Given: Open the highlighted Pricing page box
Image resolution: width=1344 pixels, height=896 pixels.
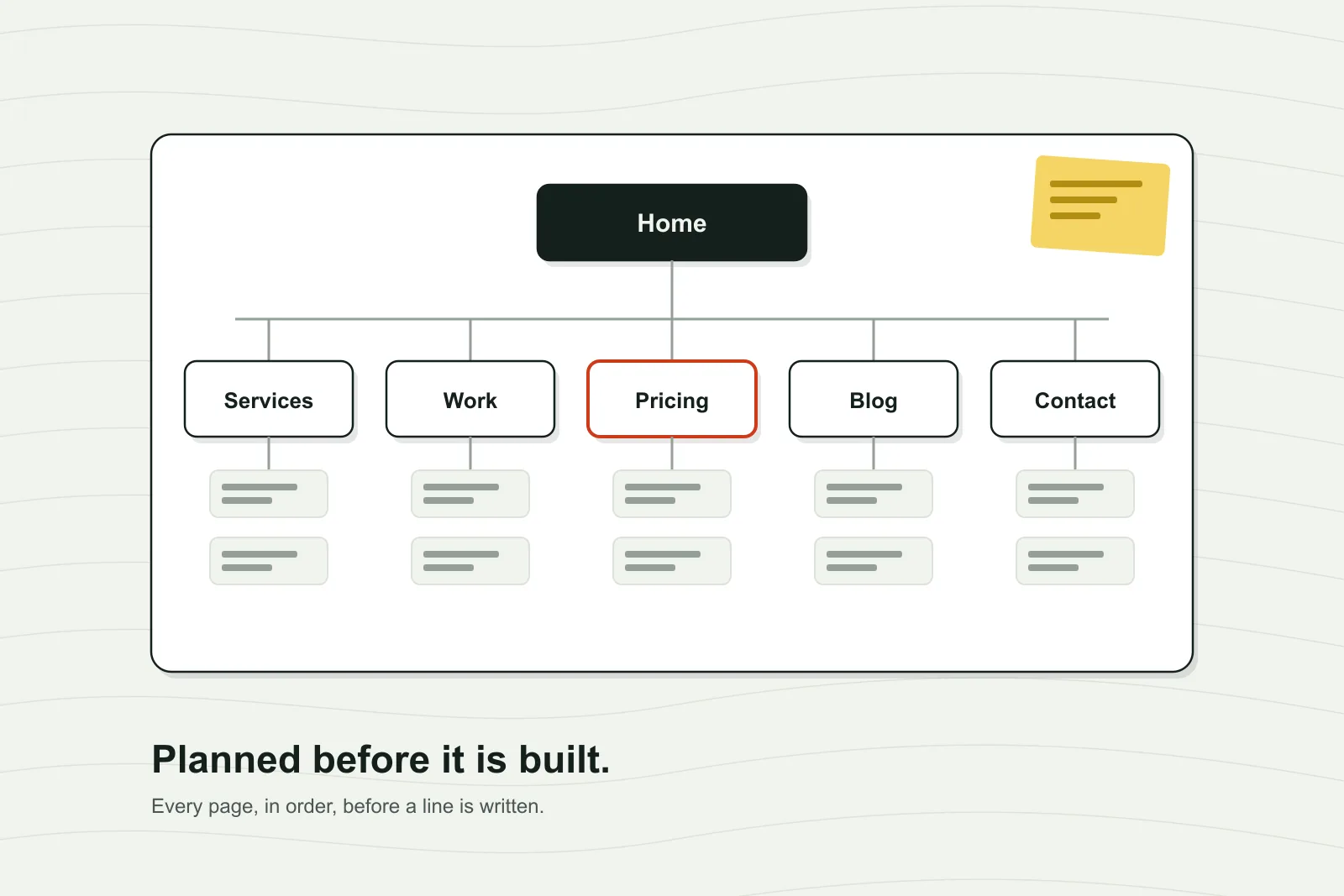Looking at the screenshot, I should pyautogui.click(x=672, y=399).
